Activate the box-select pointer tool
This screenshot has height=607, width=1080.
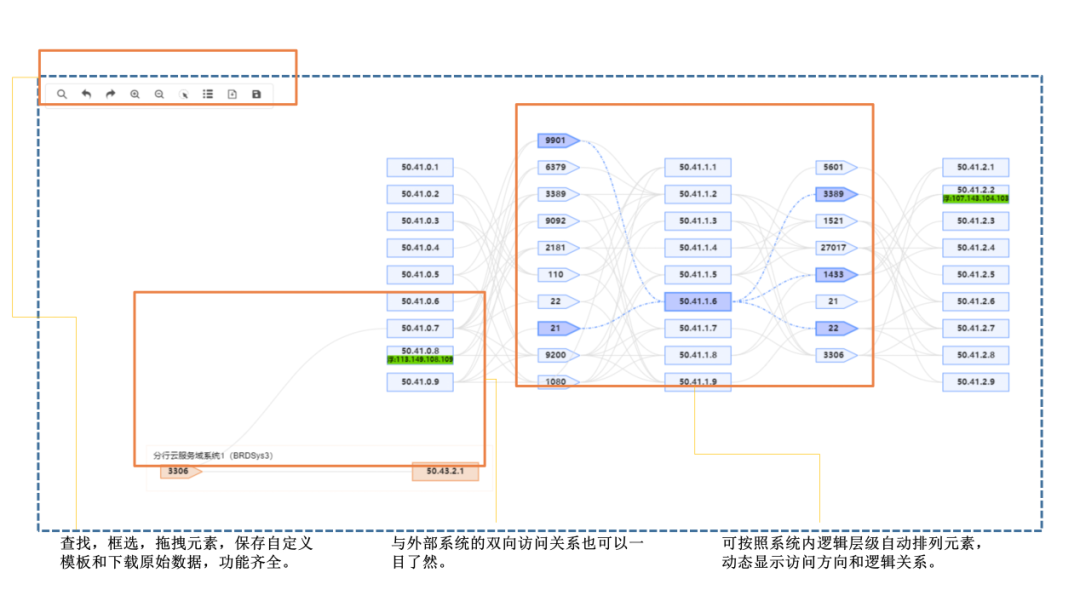pos(184,94)
